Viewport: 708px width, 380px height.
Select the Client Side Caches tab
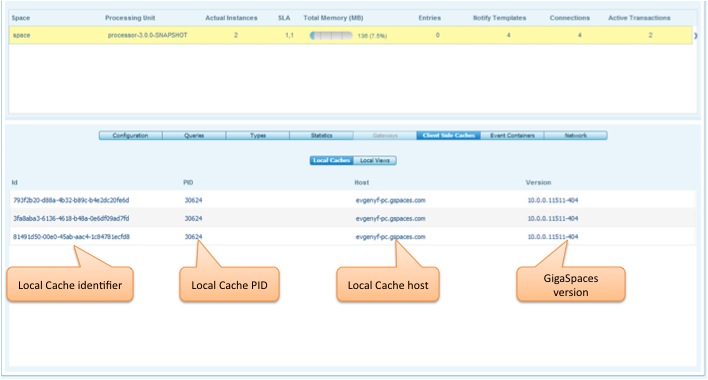click(x=448, y=135)
